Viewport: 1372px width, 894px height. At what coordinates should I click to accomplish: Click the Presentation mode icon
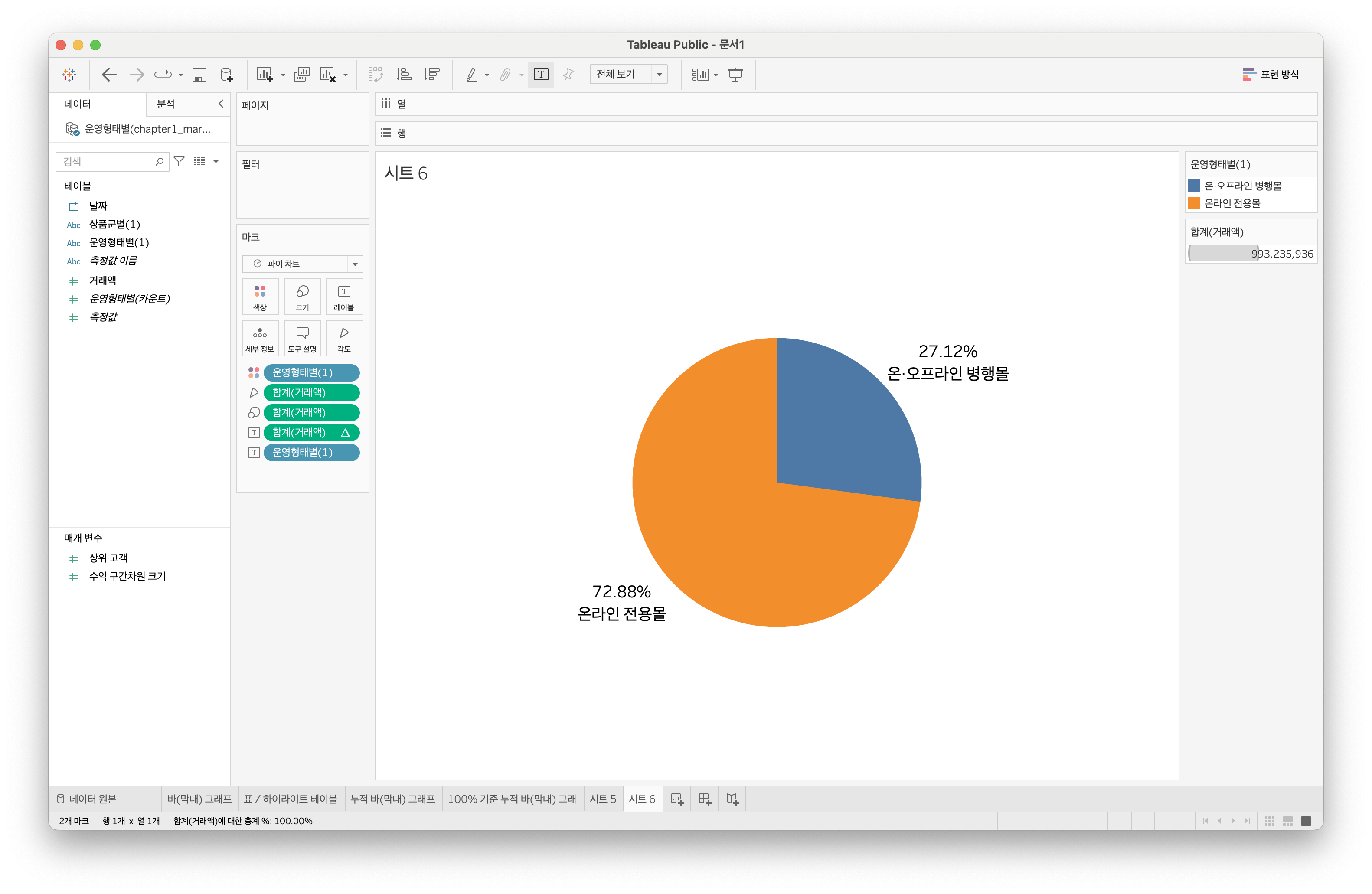[735, 75]
